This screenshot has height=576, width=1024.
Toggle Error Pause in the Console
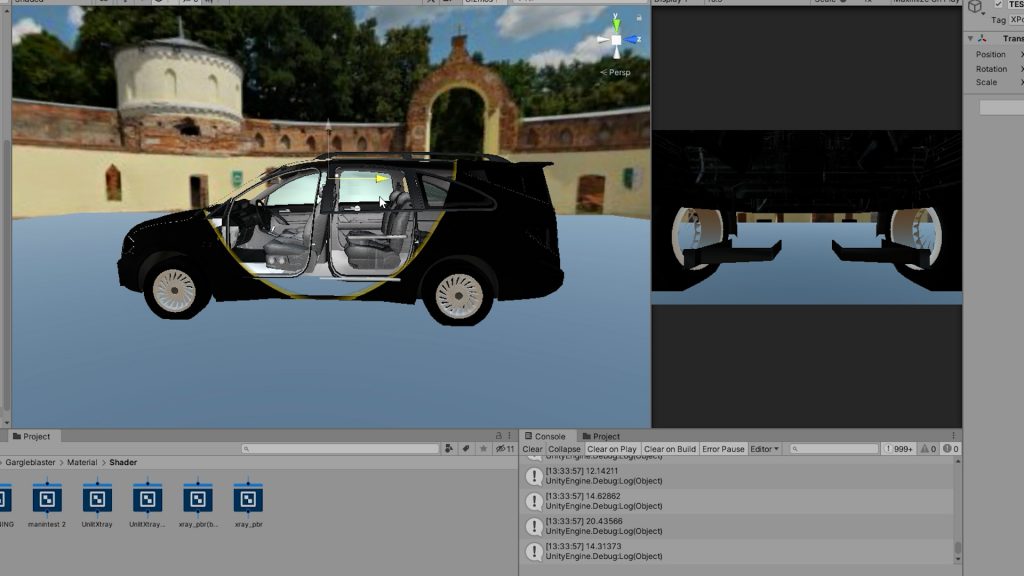click(x=723, y=449)
